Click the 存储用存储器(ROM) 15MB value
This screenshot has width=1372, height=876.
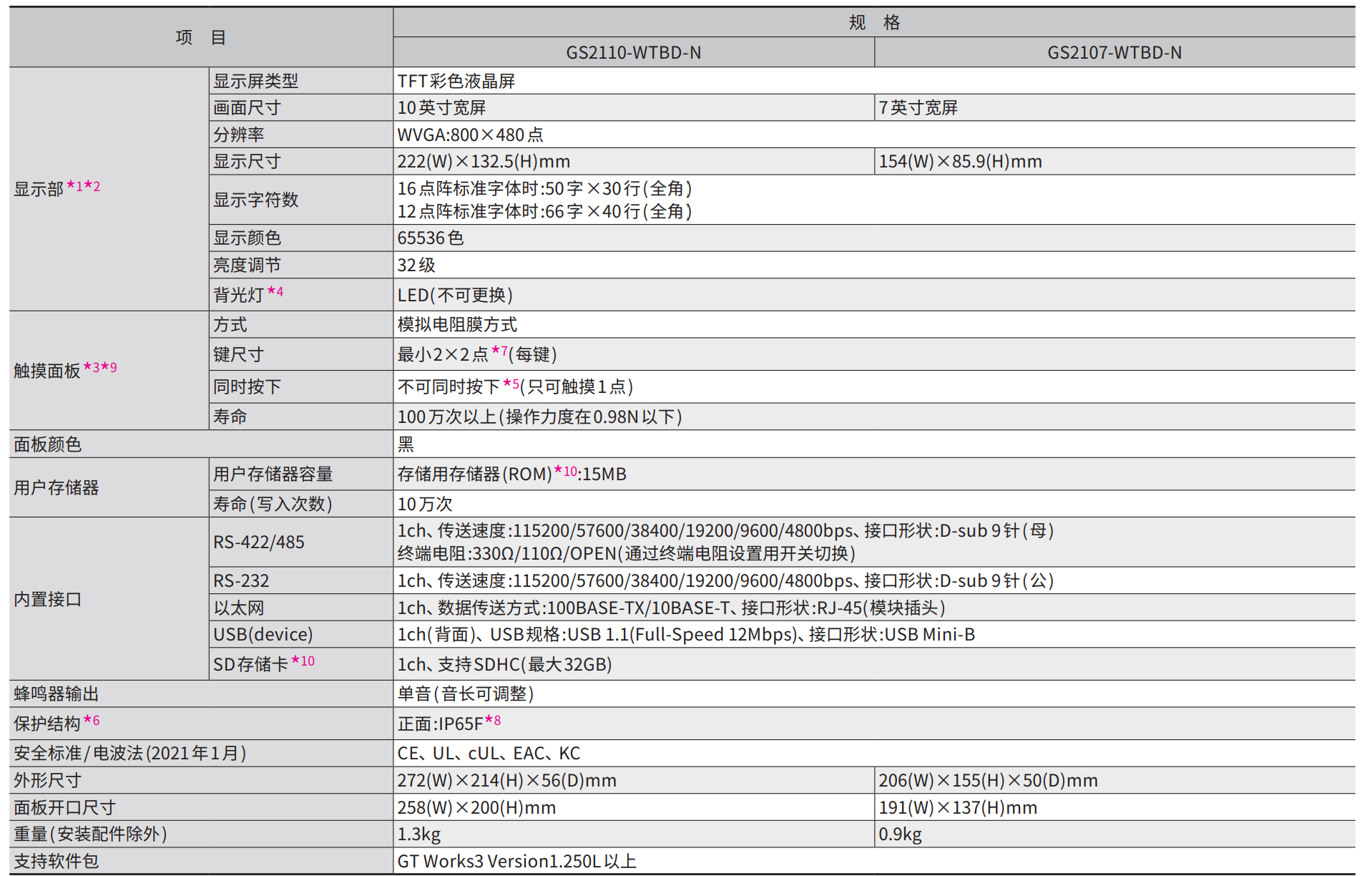tap(511, 474)
